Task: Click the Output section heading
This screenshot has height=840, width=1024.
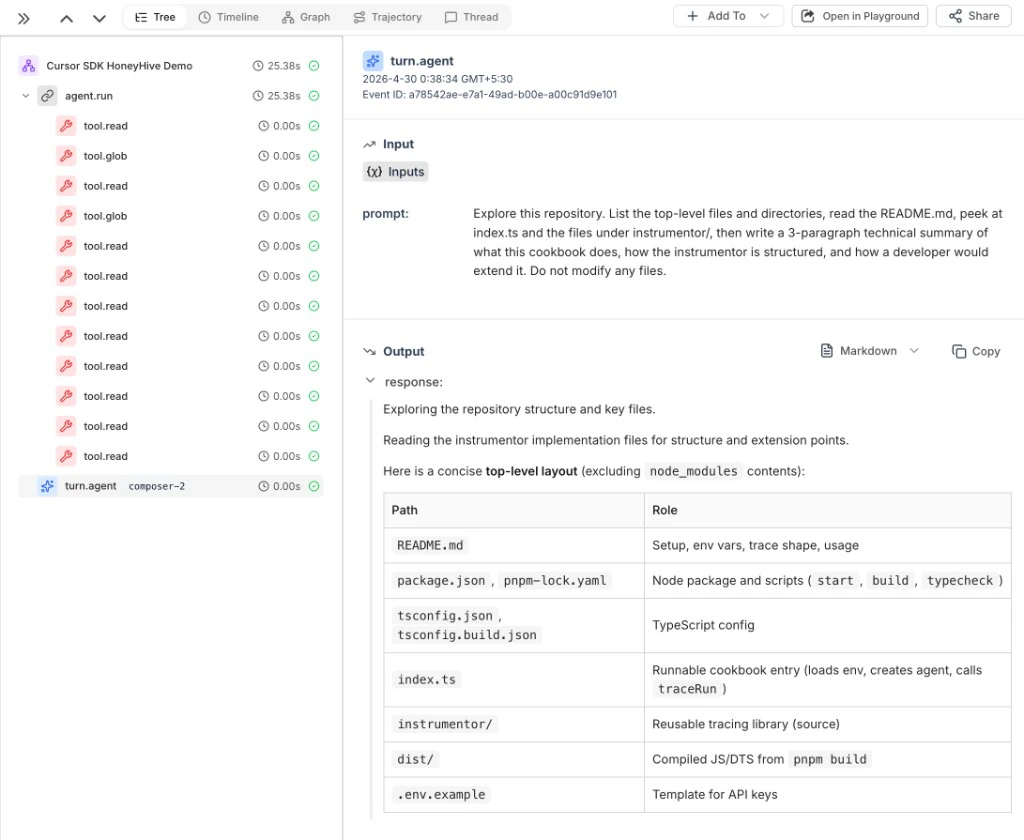Action: pos(404,351)
